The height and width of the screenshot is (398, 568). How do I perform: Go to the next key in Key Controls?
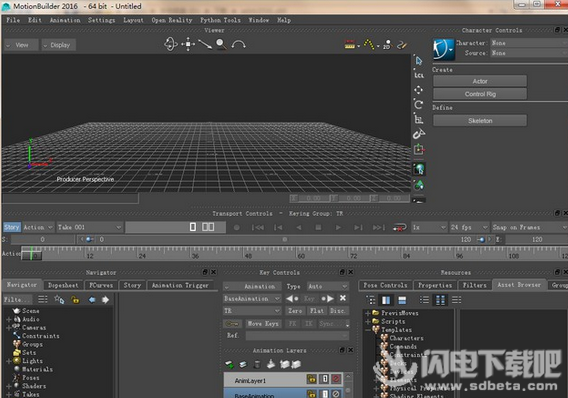[x=327, y=298]
